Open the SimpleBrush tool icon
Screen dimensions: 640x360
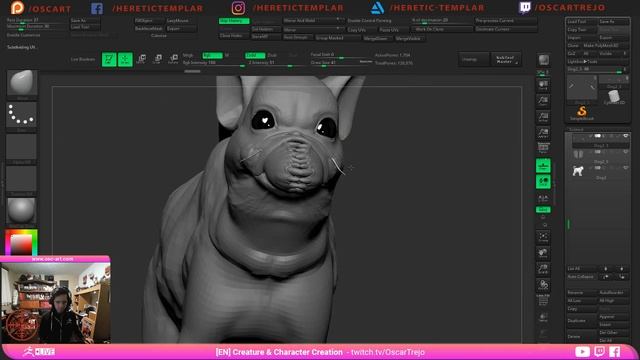582,113
